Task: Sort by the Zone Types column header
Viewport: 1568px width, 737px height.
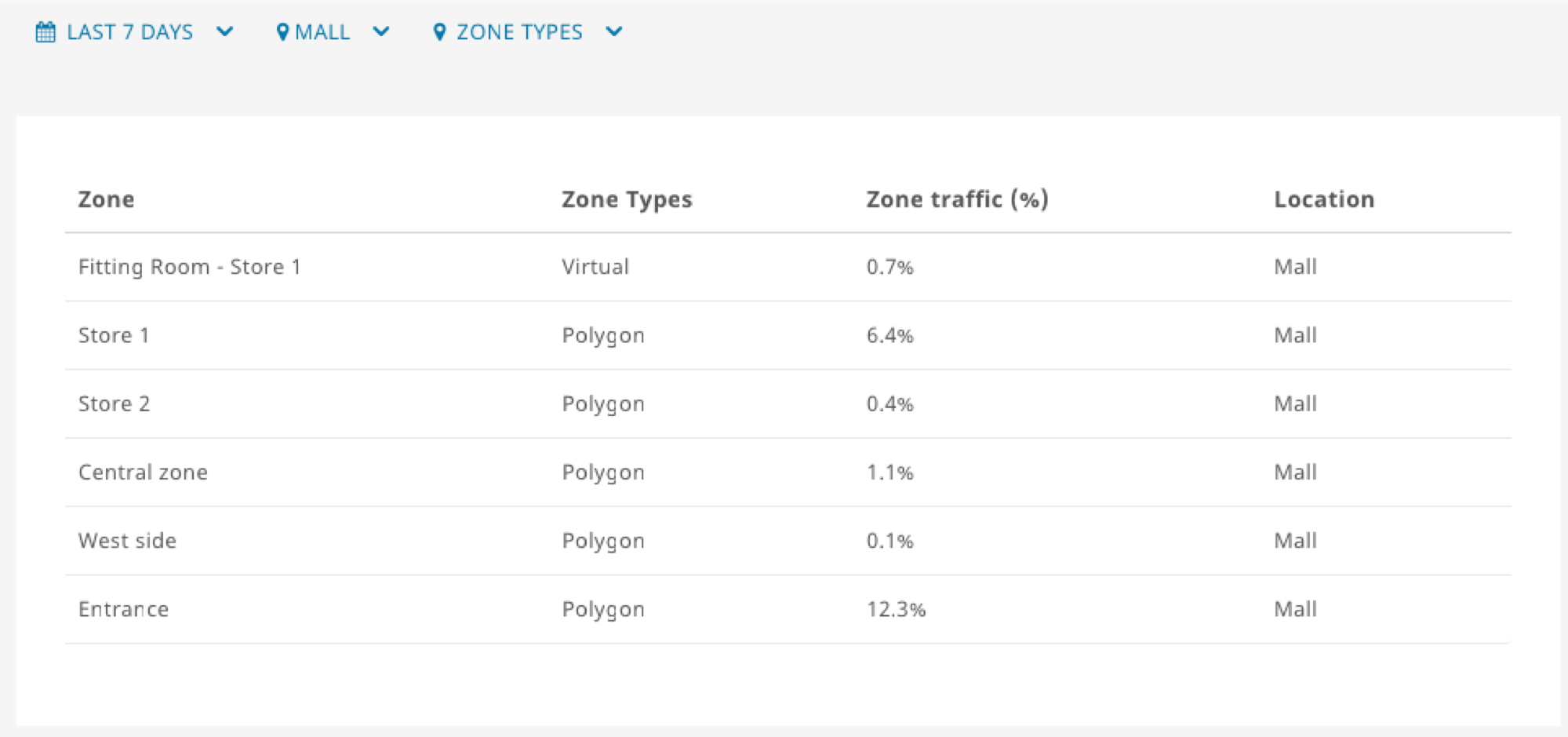Action: [627, 199]
